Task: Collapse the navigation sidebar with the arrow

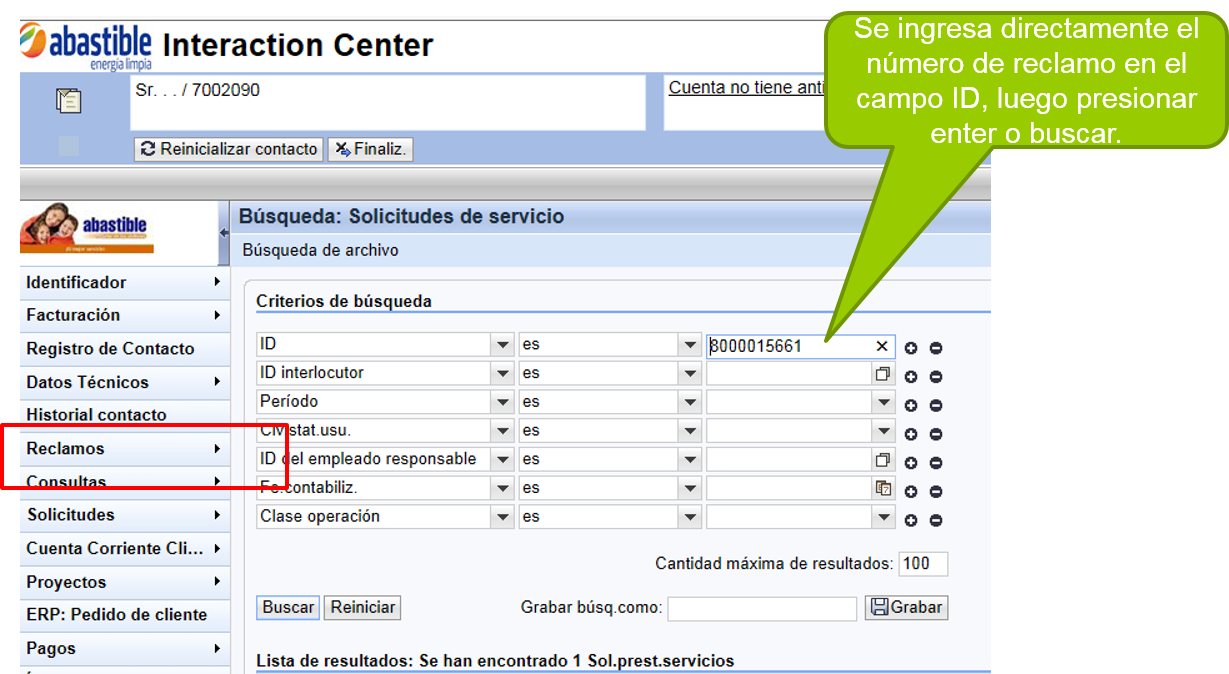Action: pyautogui.click(x=224, y=232)
